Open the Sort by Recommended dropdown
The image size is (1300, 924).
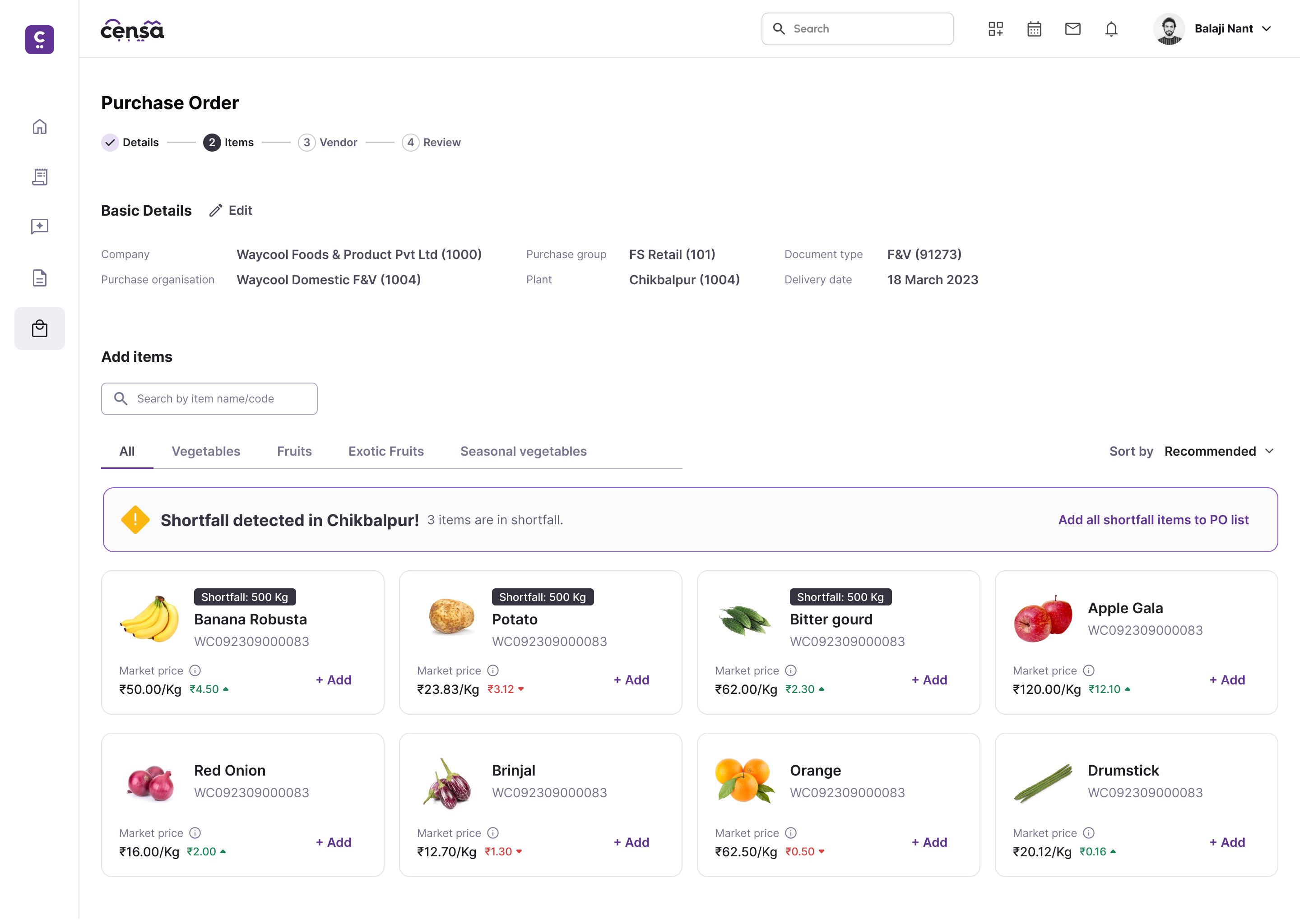click(x=1219, y=451)
